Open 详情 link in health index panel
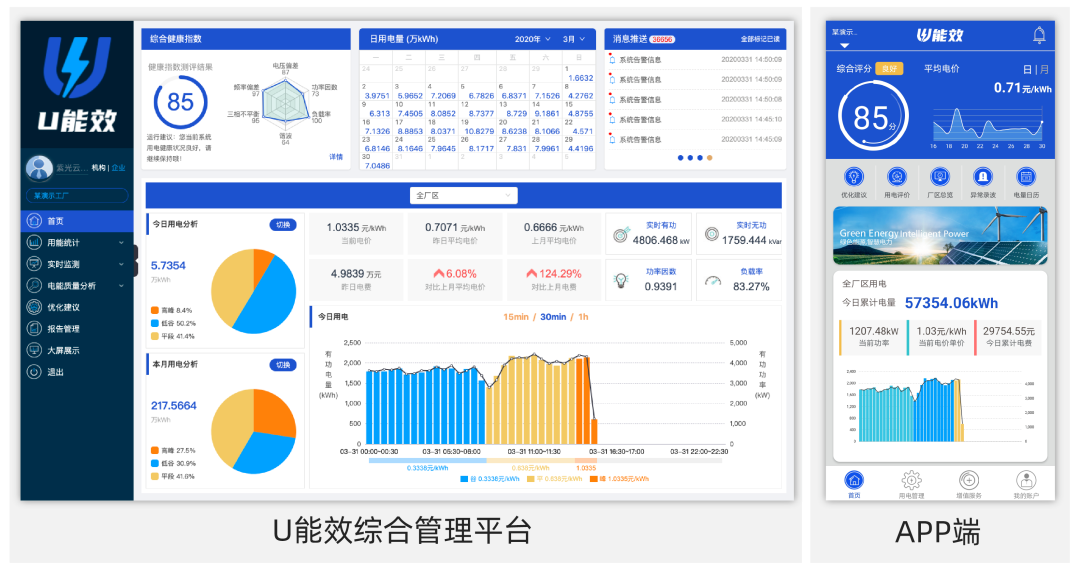The width and height of the screenshot is (1080, 569). 336,157
